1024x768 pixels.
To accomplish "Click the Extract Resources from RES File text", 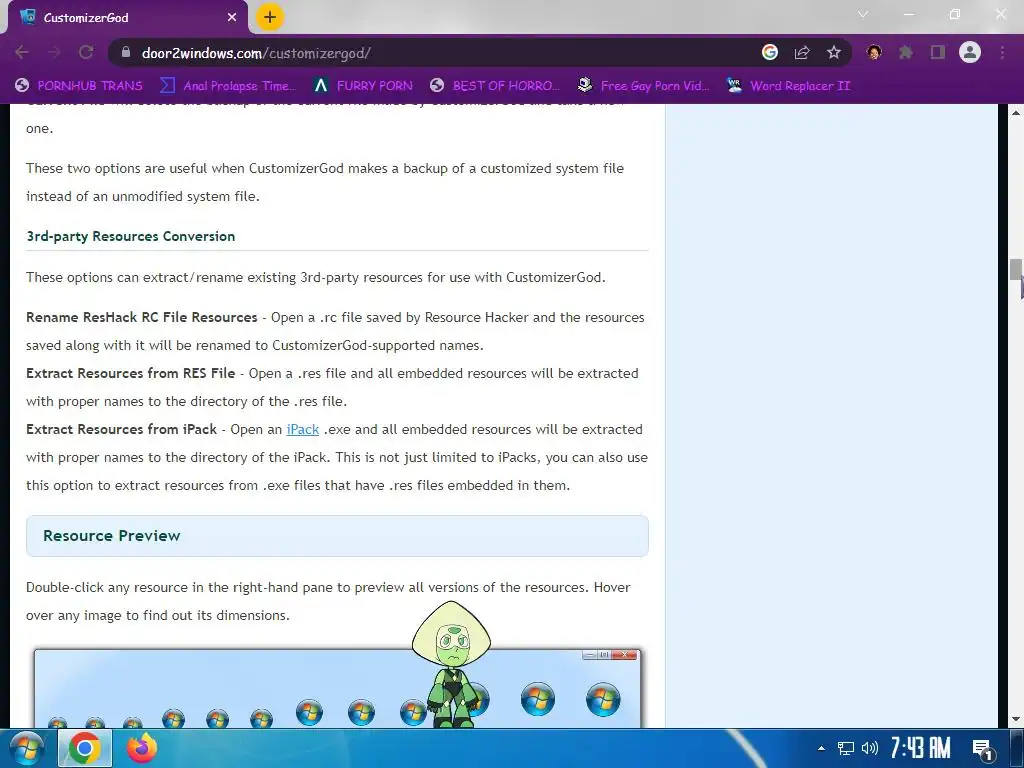I will [131, 374].
